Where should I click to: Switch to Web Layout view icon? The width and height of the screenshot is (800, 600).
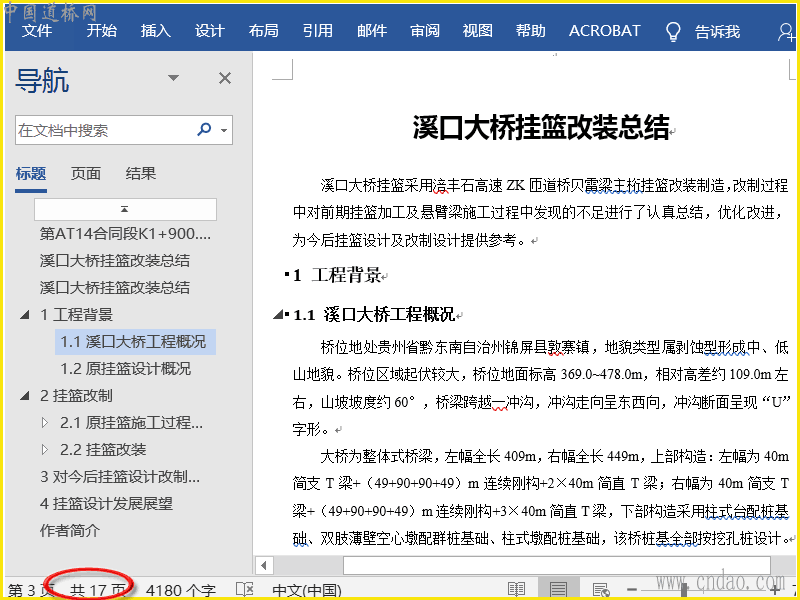point(601,590)
